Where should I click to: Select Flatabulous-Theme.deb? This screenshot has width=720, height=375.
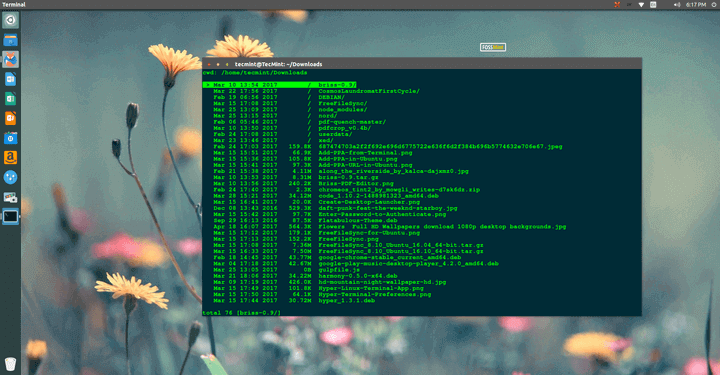[x=305, y=220]
